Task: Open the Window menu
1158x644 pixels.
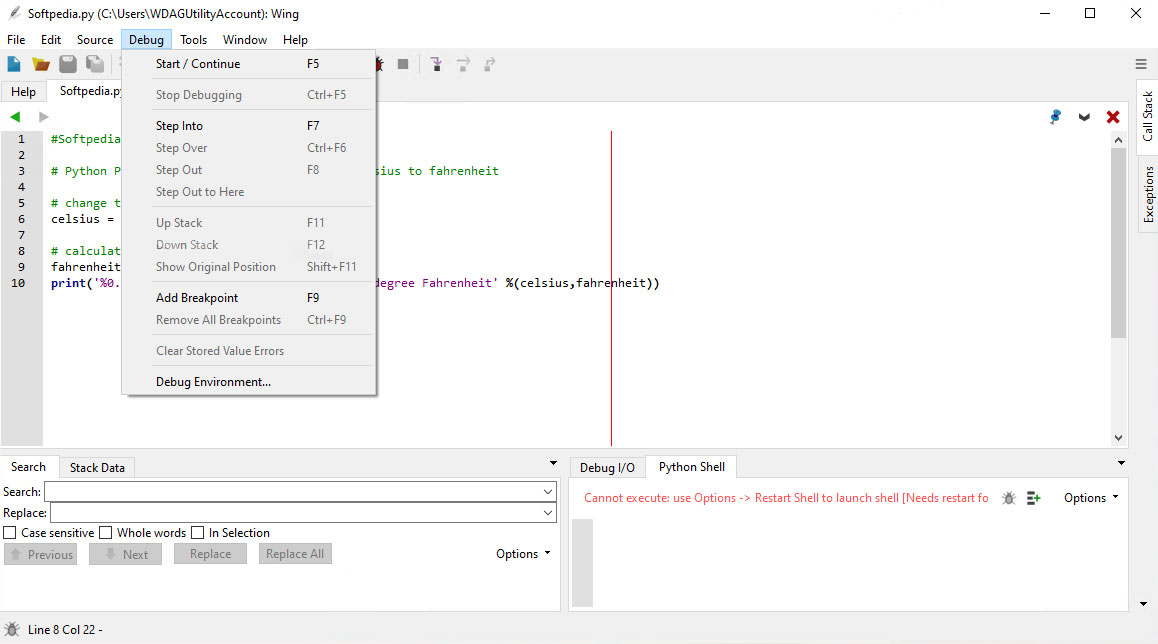Action: pos(245,40)
